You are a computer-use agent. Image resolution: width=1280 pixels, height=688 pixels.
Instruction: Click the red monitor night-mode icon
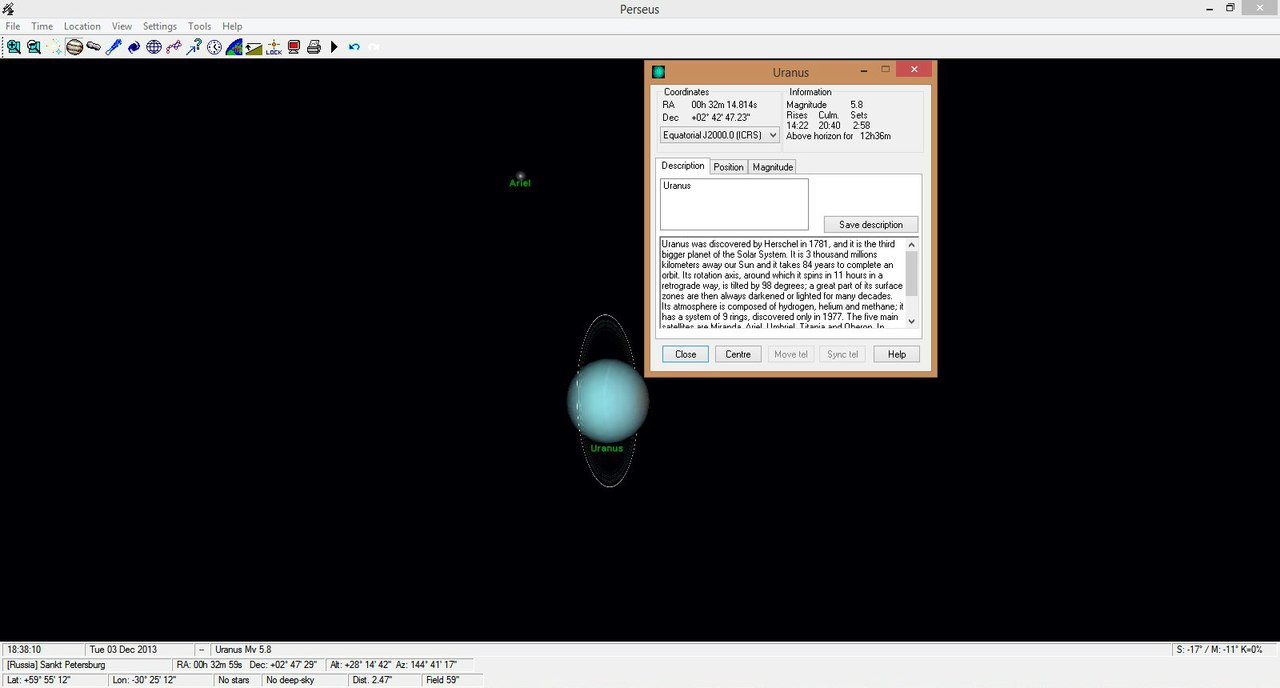[x=294, y=47]
